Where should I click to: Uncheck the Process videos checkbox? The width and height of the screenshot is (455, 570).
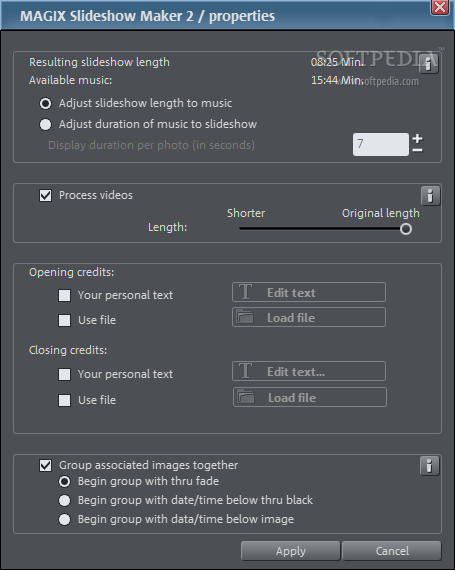[x=45, y=196]
